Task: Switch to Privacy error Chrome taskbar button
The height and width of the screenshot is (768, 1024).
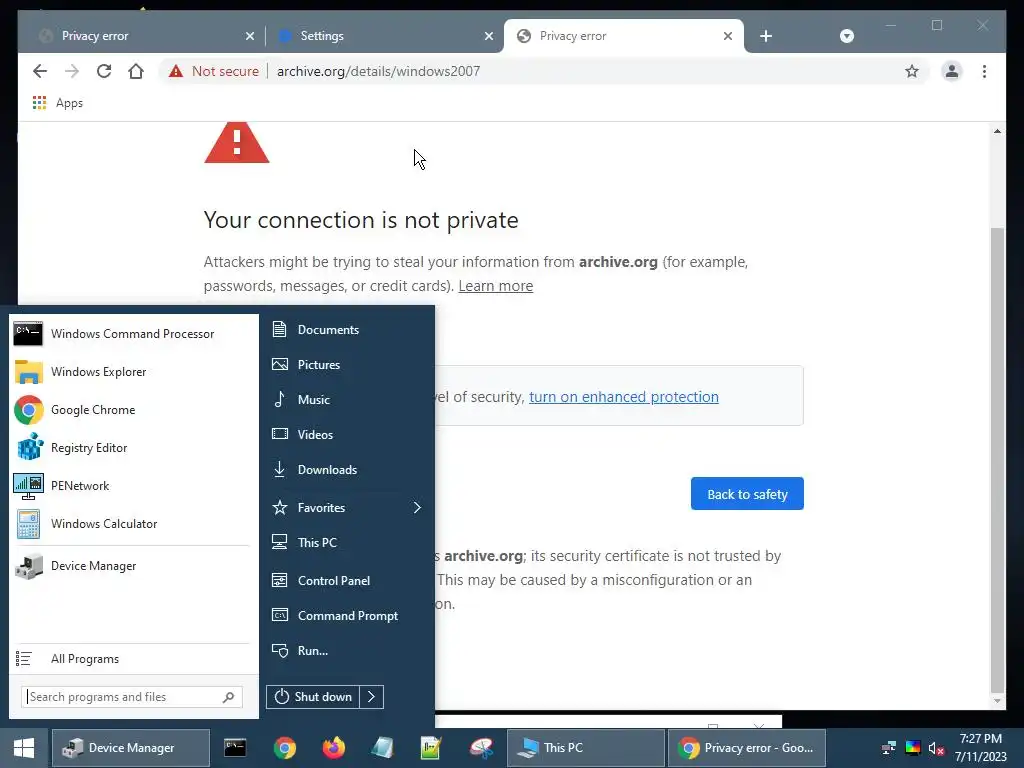Action: 746,748
